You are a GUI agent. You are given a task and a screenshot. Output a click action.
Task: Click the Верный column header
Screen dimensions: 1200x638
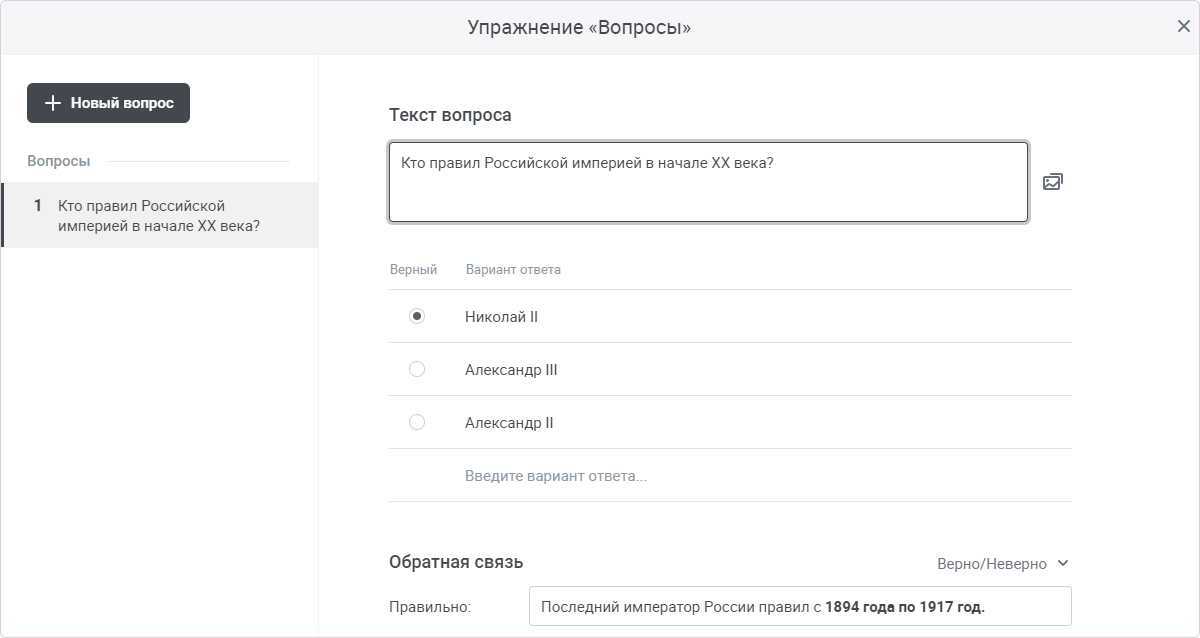(x=413, y=269)
